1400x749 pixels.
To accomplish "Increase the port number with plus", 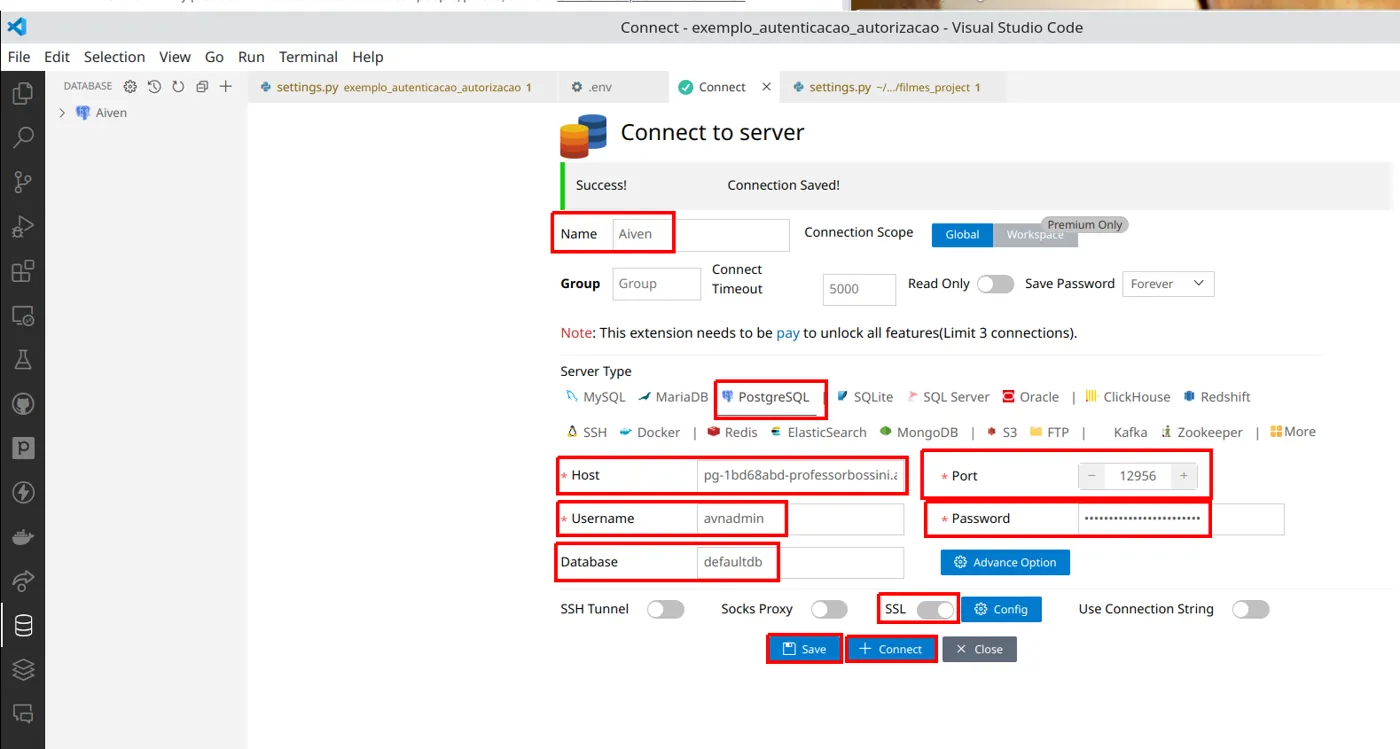I will click(1184, 476).
